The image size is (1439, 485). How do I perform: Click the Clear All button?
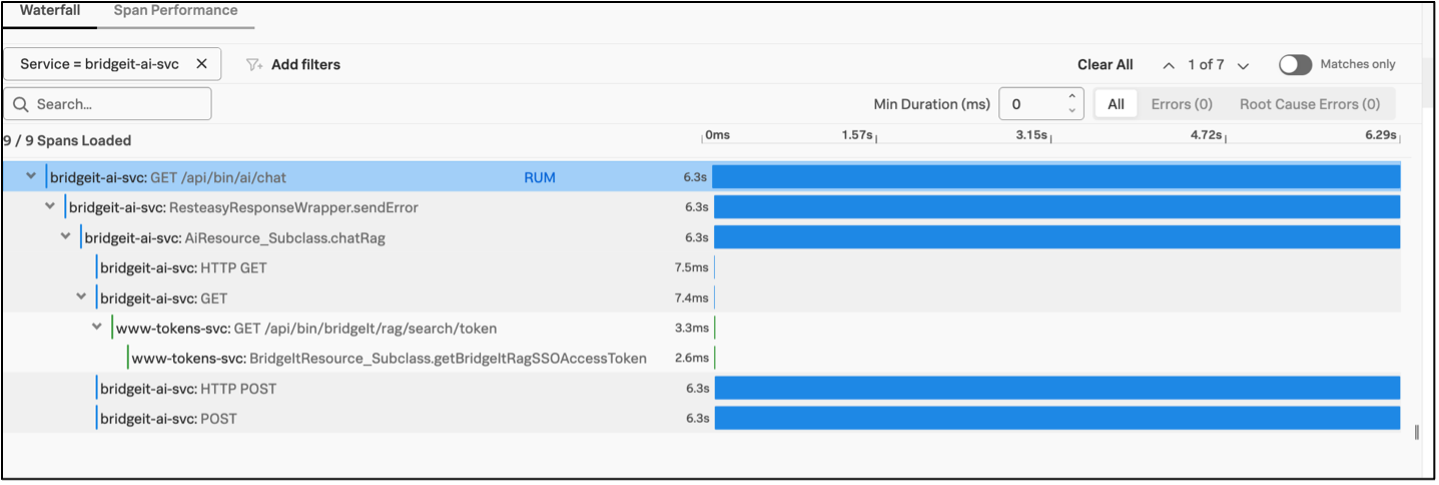(x=1104, y=64)
